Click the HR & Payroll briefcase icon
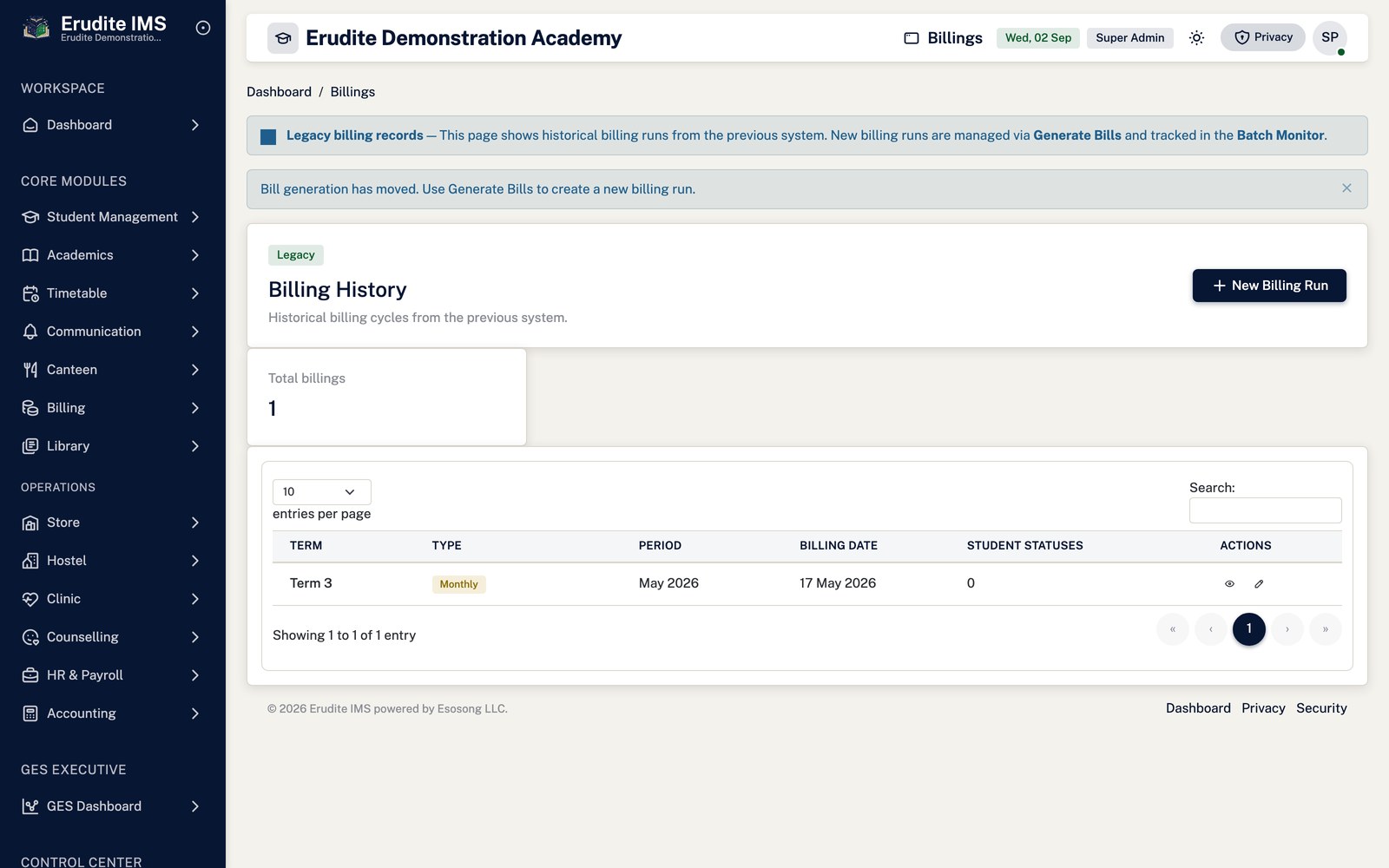1389x868 pixels. [30, 675]
